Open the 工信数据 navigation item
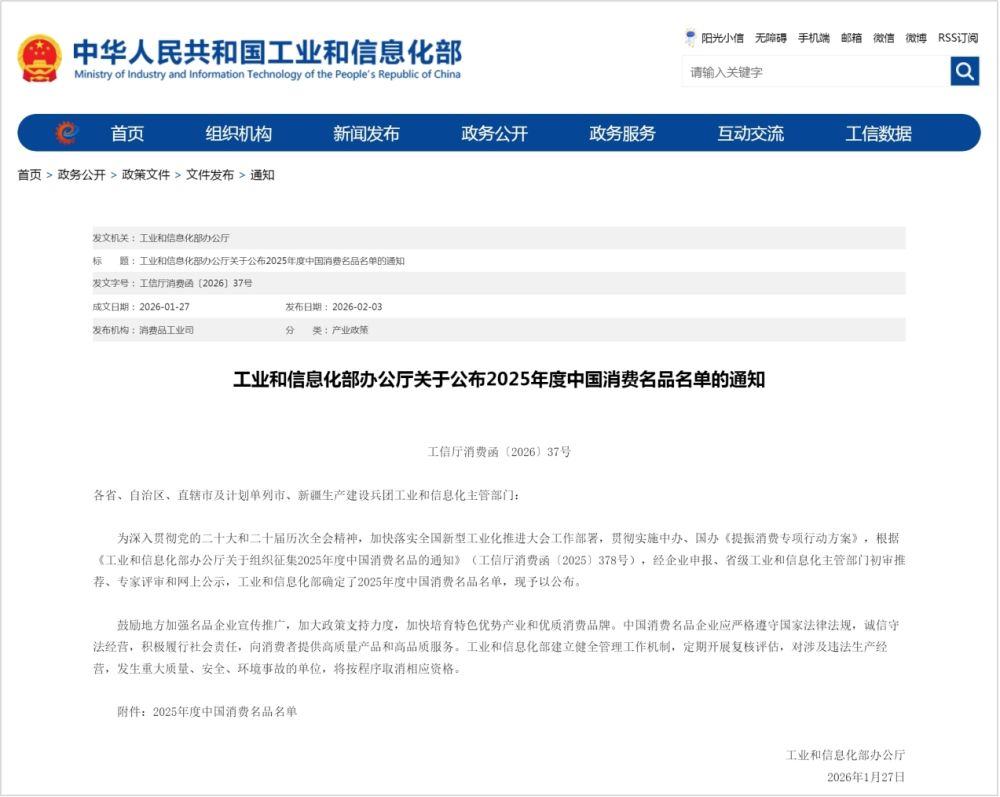 (878, 134)
